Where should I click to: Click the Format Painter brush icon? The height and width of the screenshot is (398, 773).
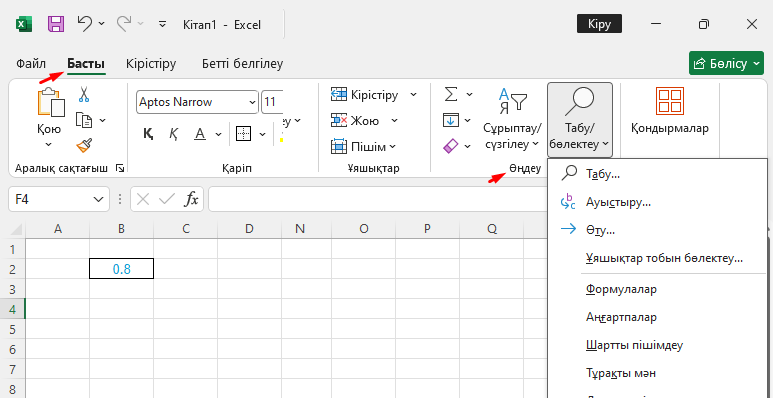[84, 145]
